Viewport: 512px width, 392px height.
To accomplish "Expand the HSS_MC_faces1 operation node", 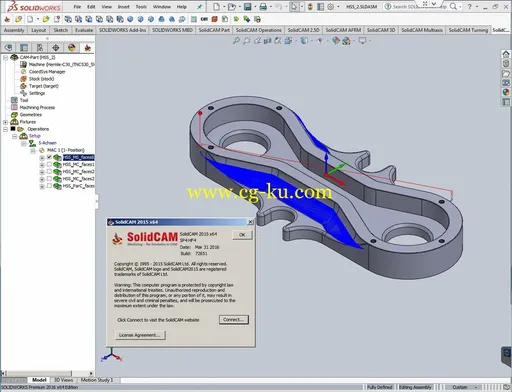I will coord(42,165).
